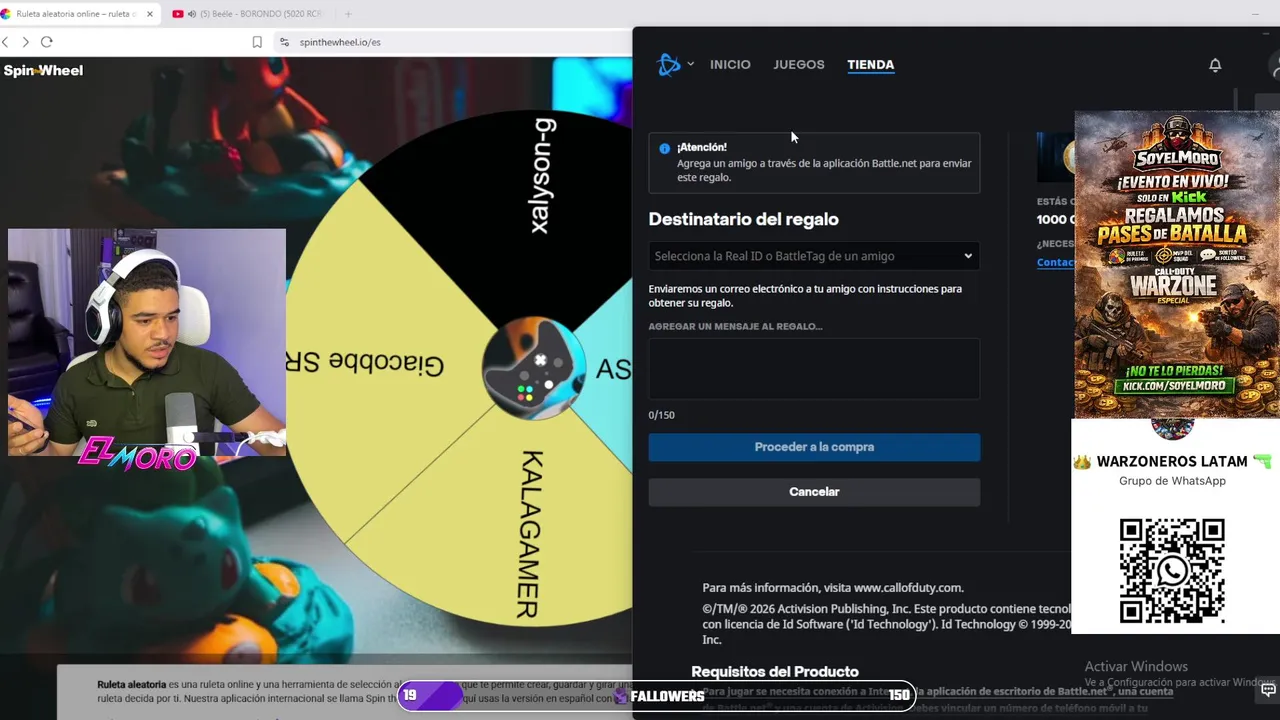
Task: Reload the spinthewheel.io page
Action: coord(46,42)
